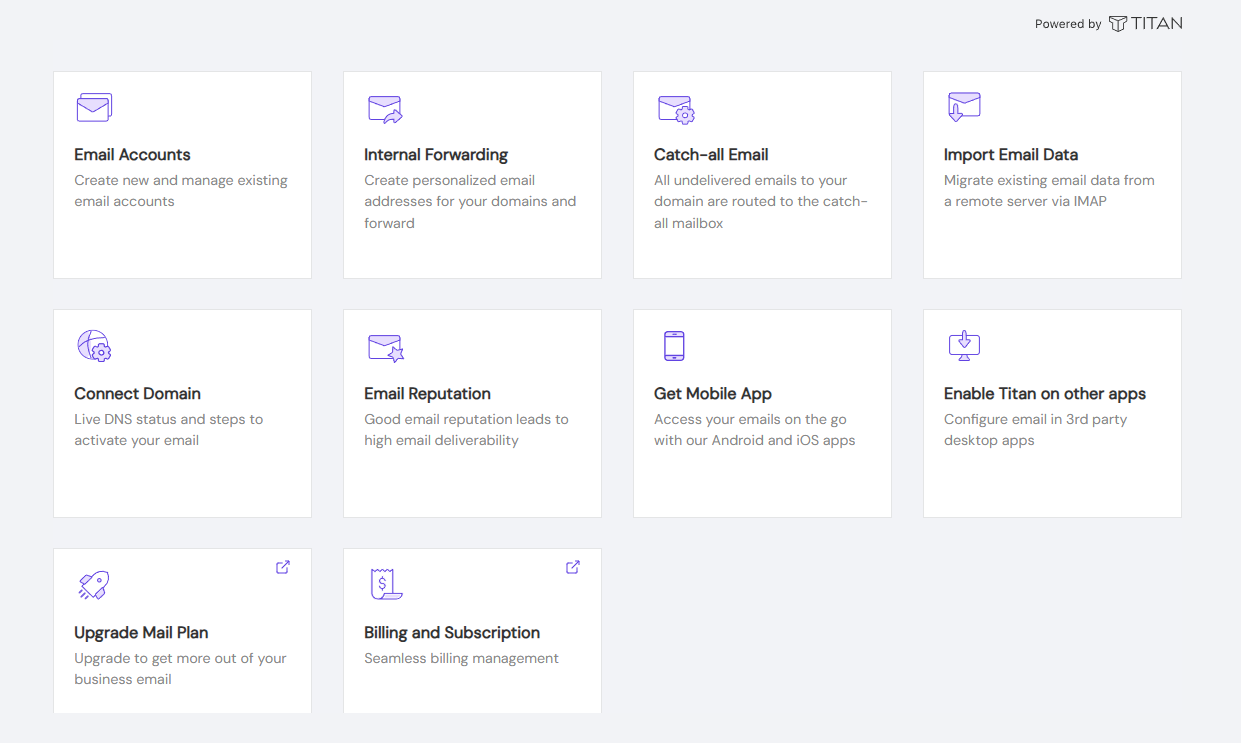This screenshot has height=743, width=1241.
Task: Open external link icon on Billing card
Action: tap(573, 567)
